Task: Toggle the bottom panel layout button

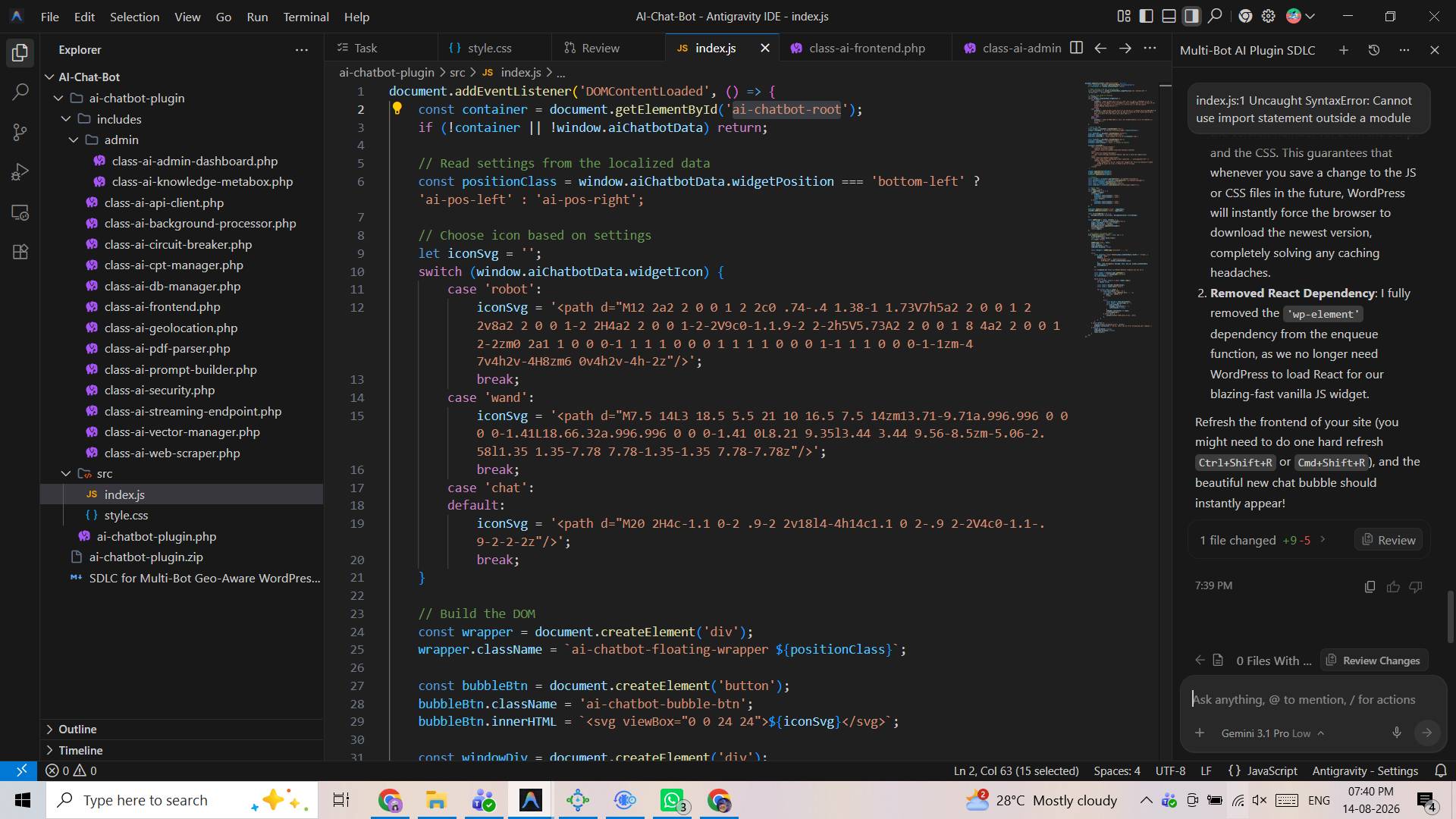Action: 1169,16
